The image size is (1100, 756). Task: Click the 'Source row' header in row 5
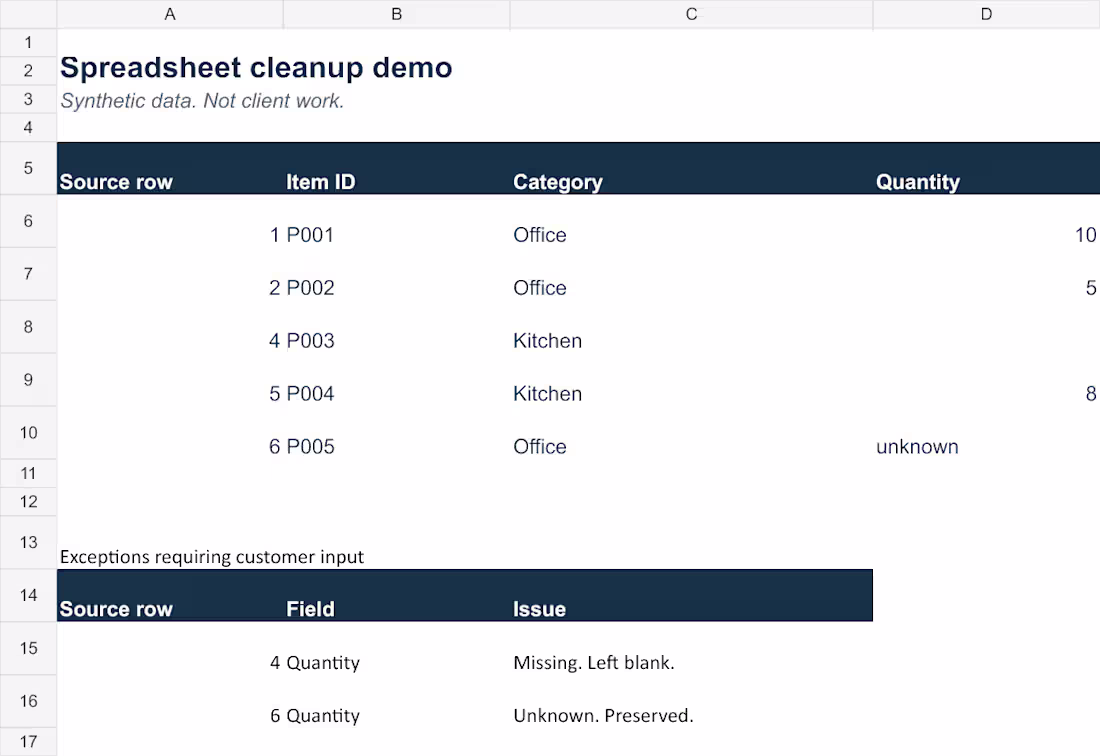click(170, 168)
